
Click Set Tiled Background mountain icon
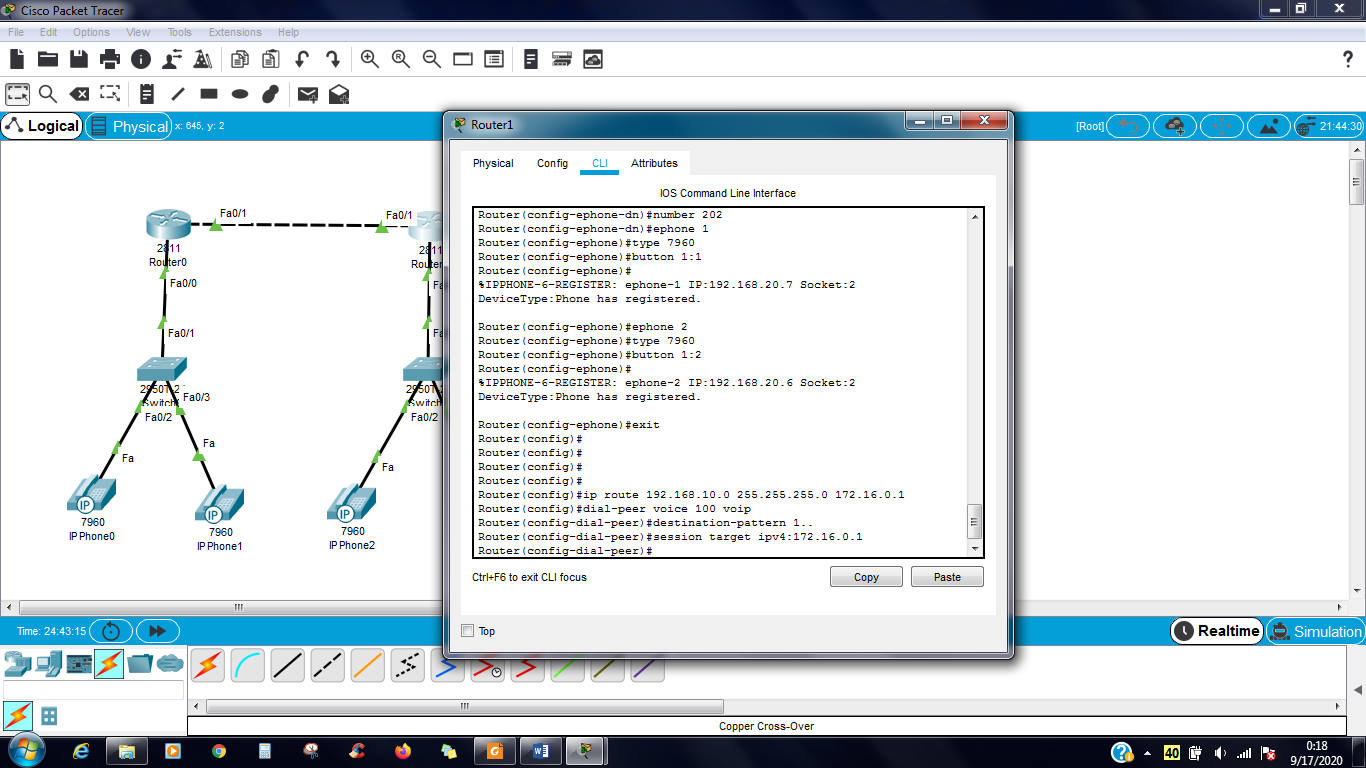coord(1268,126)
